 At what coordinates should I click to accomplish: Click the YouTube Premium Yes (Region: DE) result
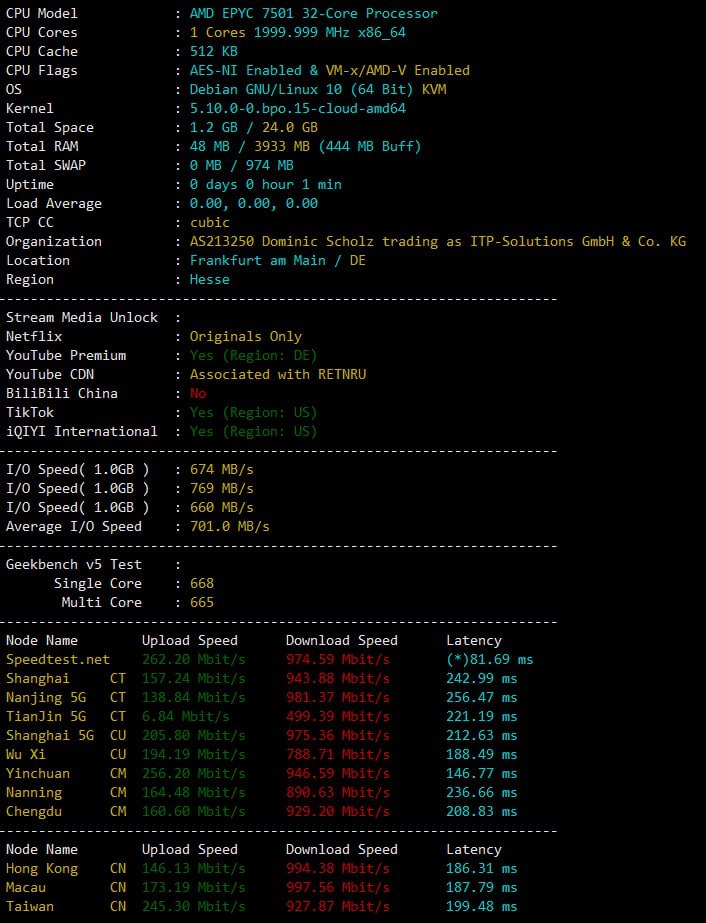(x=253, y=356)
